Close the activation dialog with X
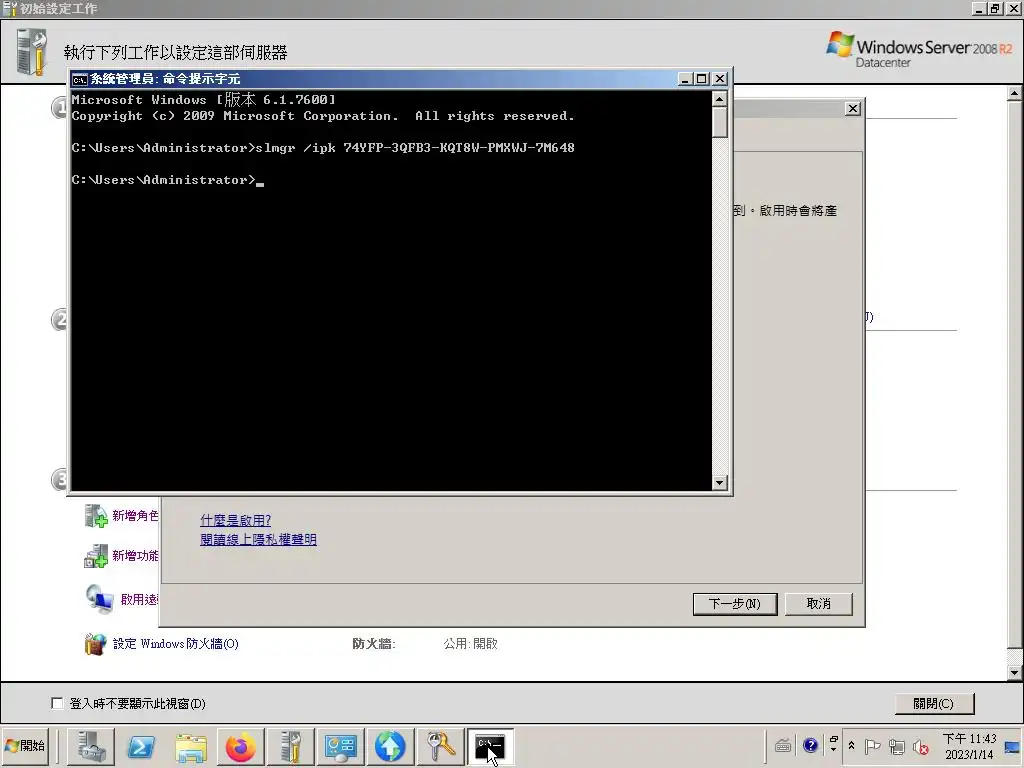1024x768 pixels. [853, 108]
